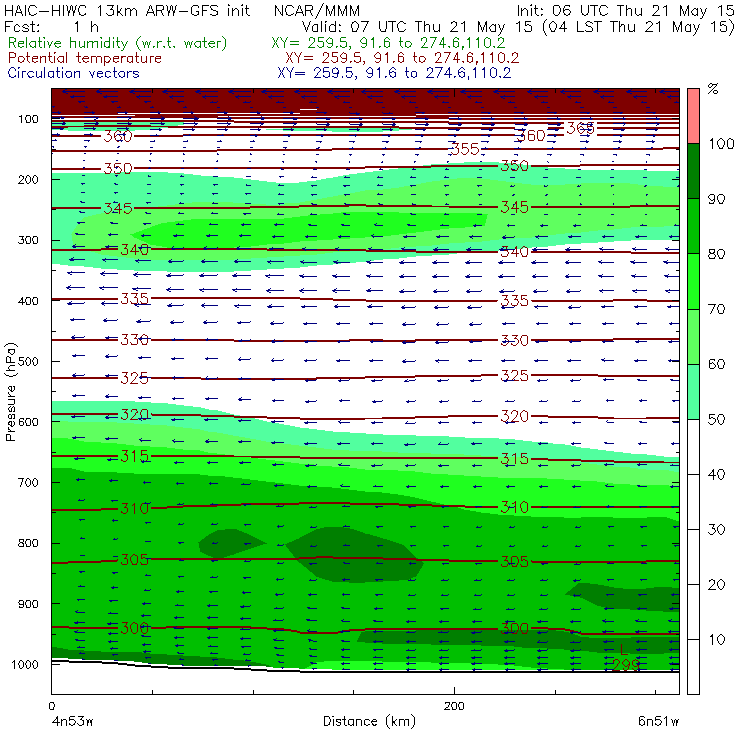Click the 80-90% green colorbar swatch
Viewport: 740px width, 740px height.
point(693,226)
